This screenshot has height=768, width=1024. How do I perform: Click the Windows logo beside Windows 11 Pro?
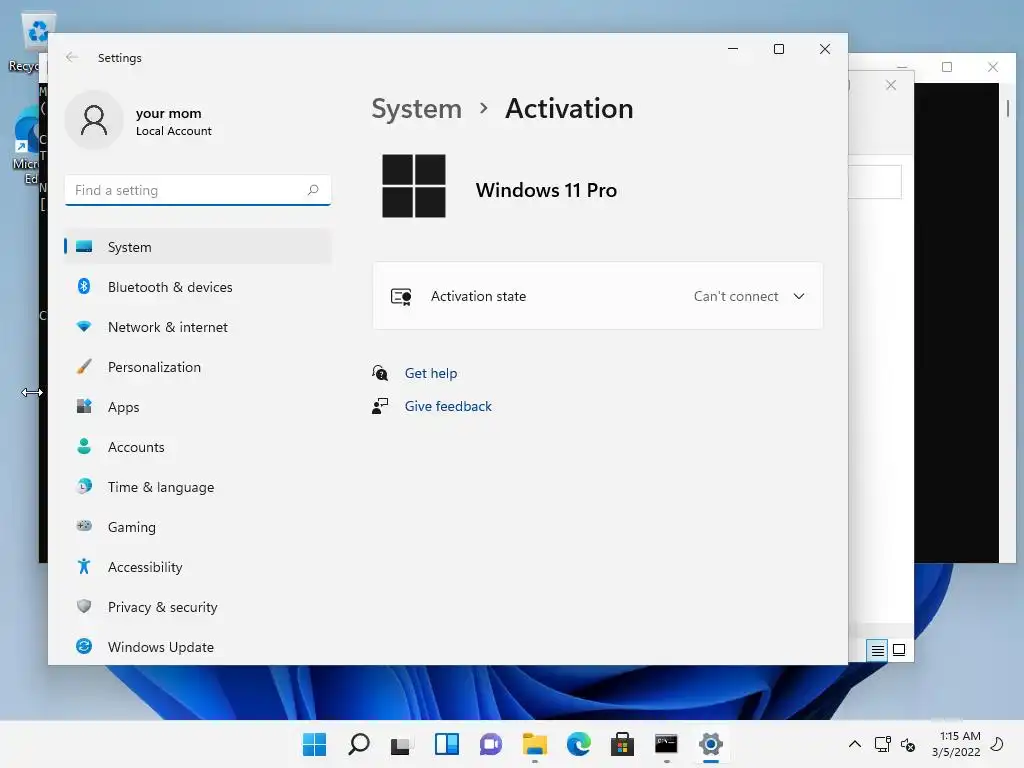(414, 186)
